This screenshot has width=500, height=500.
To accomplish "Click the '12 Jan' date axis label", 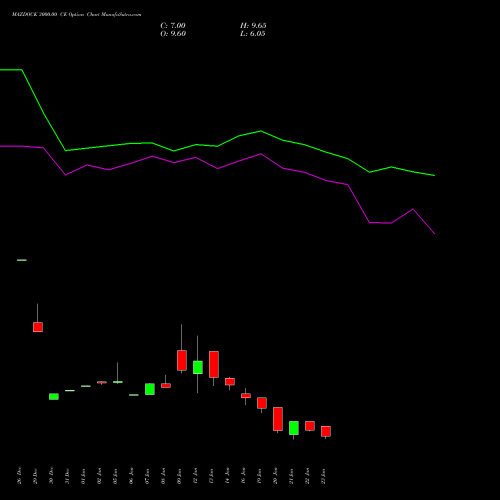I will tap(195, 476).
